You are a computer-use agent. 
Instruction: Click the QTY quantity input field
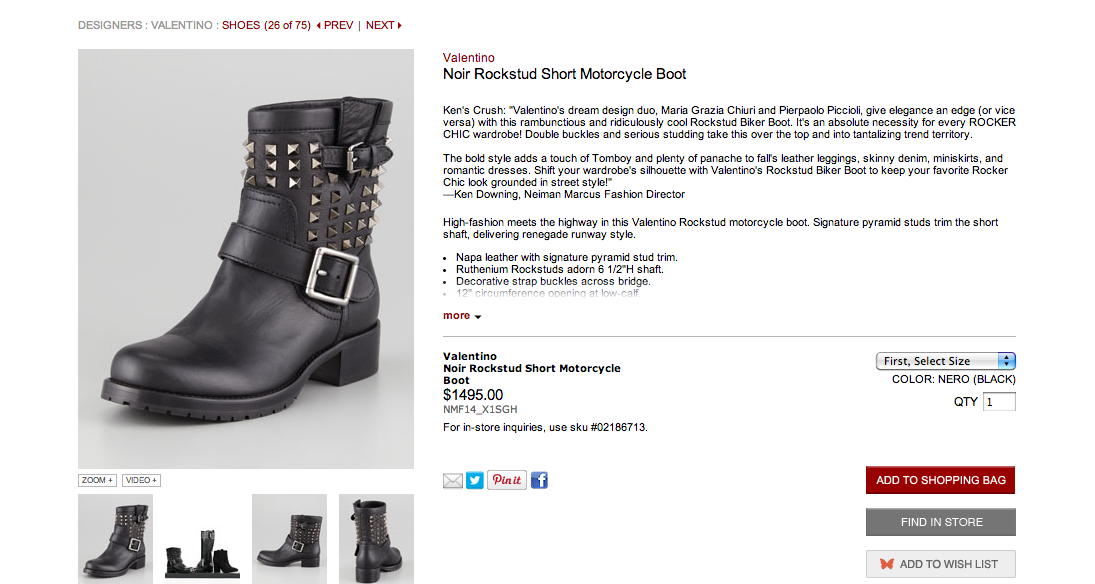pos(999,402)
